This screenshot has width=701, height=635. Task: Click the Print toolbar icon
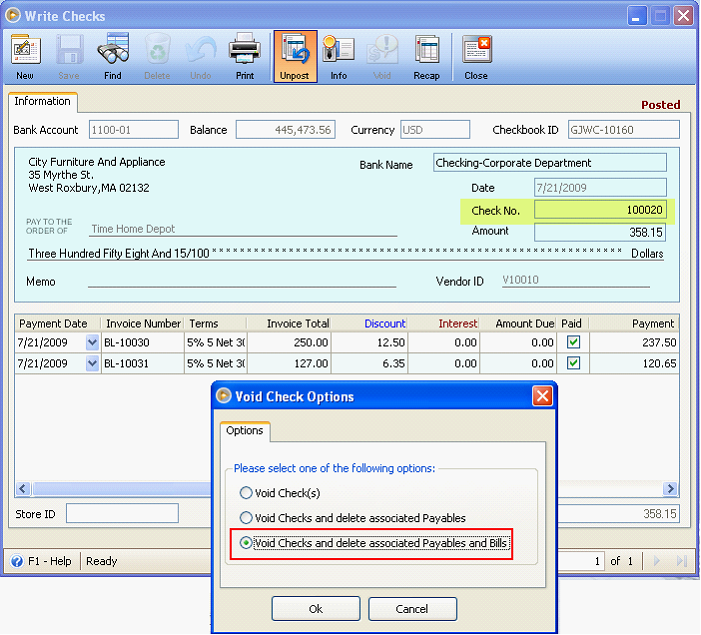click(244, 56)
